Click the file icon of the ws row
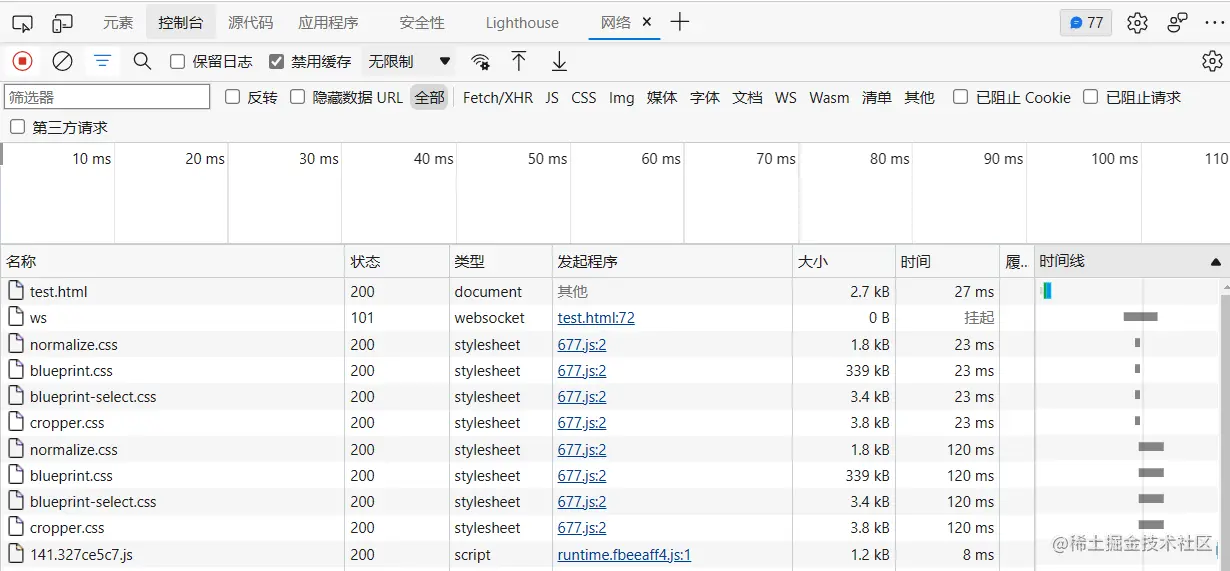This screenshot has width=1230, height=571. click(15, 317)
